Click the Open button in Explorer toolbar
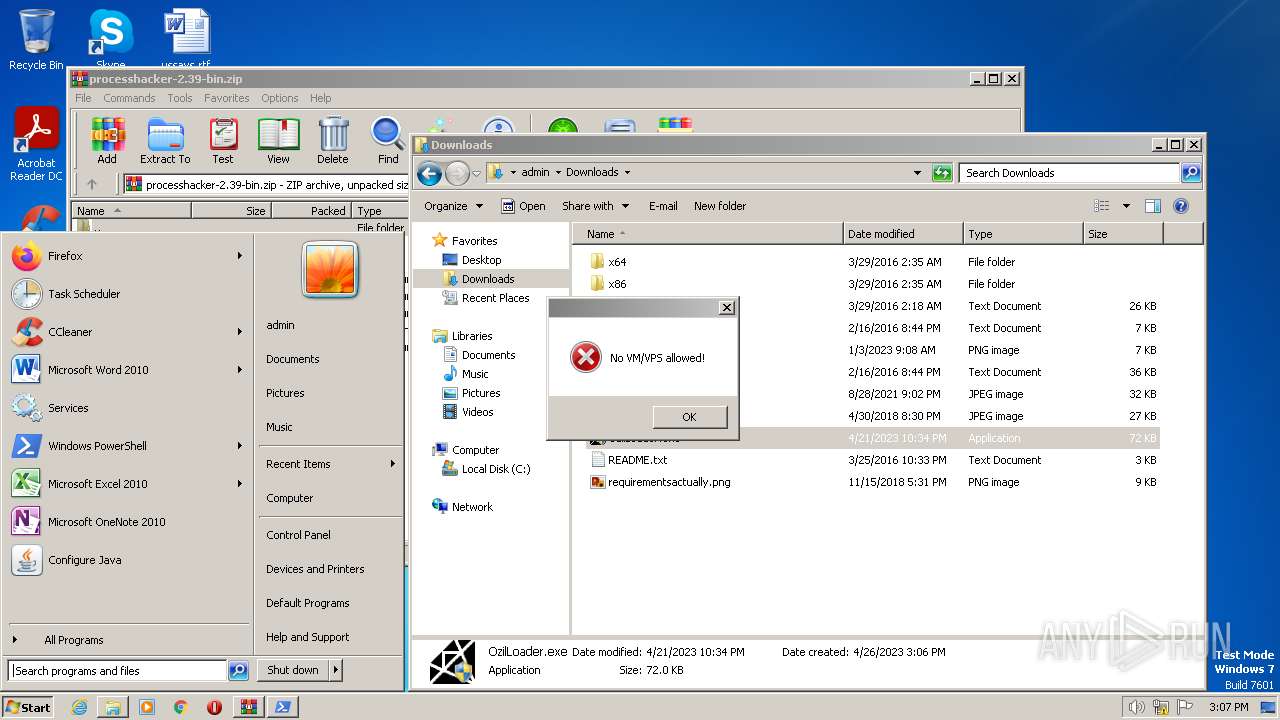 pos(523,206)
